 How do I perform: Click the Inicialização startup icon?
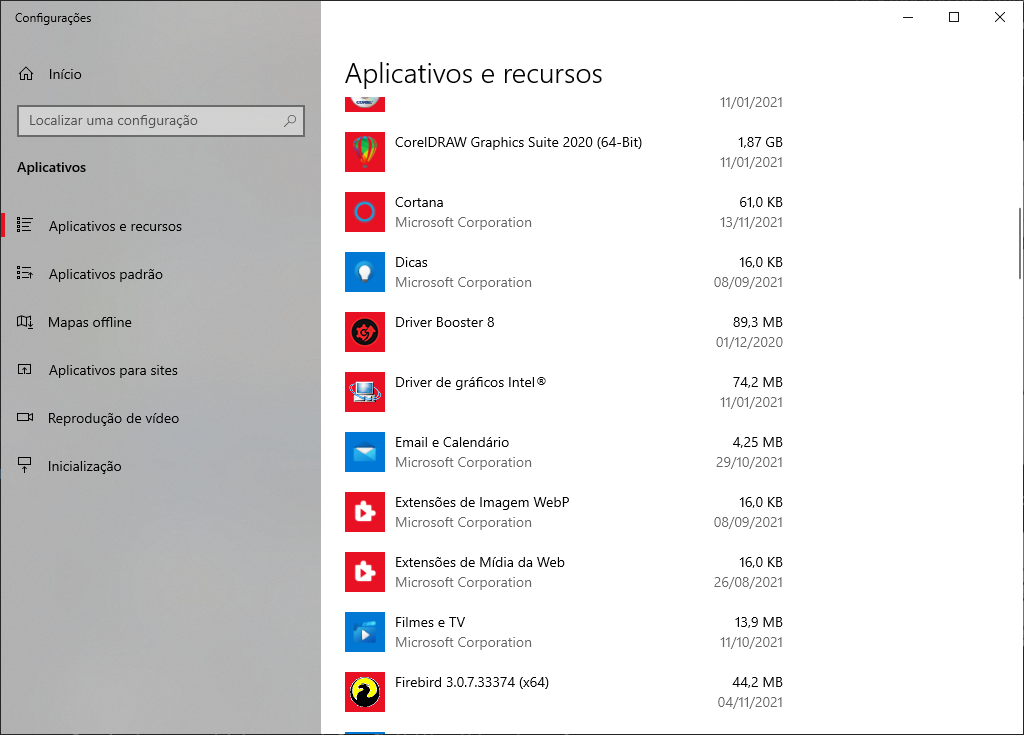coord(24,465)
